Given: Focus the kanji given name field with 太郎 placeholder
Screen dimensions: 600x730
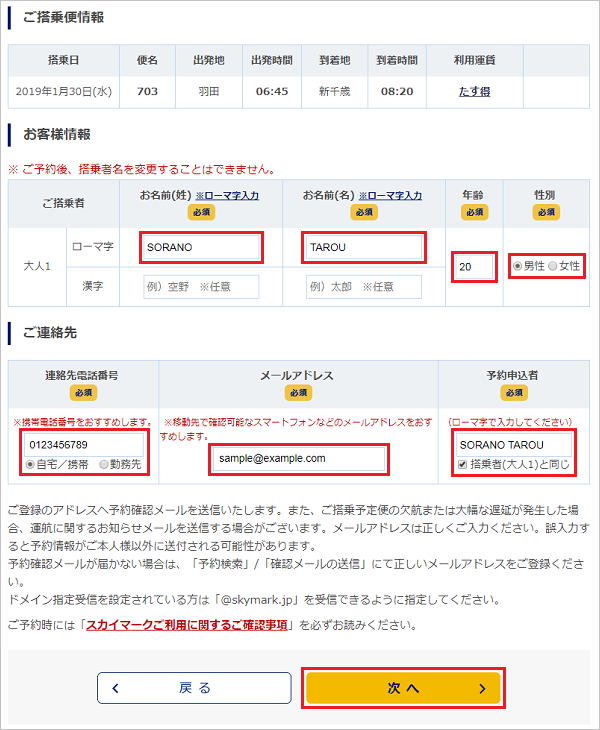Looking at the screenshot, I should [x=363, y=287].
